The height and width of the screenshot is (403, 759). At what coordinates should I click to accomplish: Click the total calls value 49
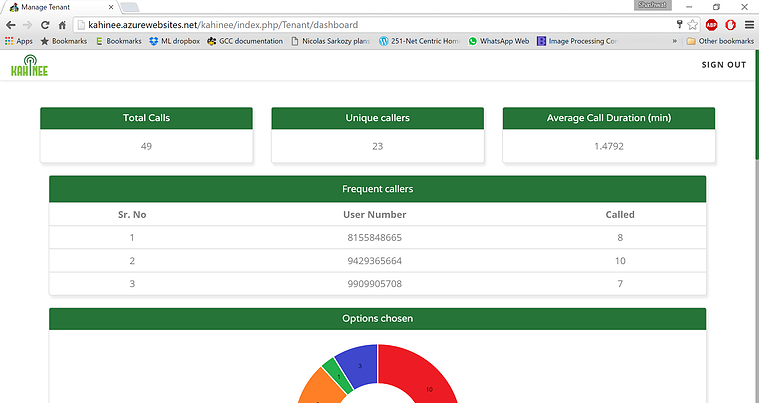click(146, 146)
